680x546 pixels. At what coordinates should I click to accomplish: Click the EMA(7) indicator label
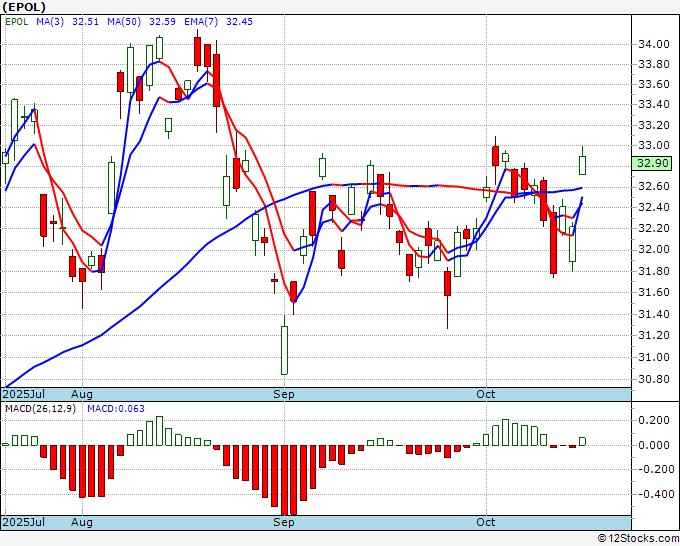(201, 22)
